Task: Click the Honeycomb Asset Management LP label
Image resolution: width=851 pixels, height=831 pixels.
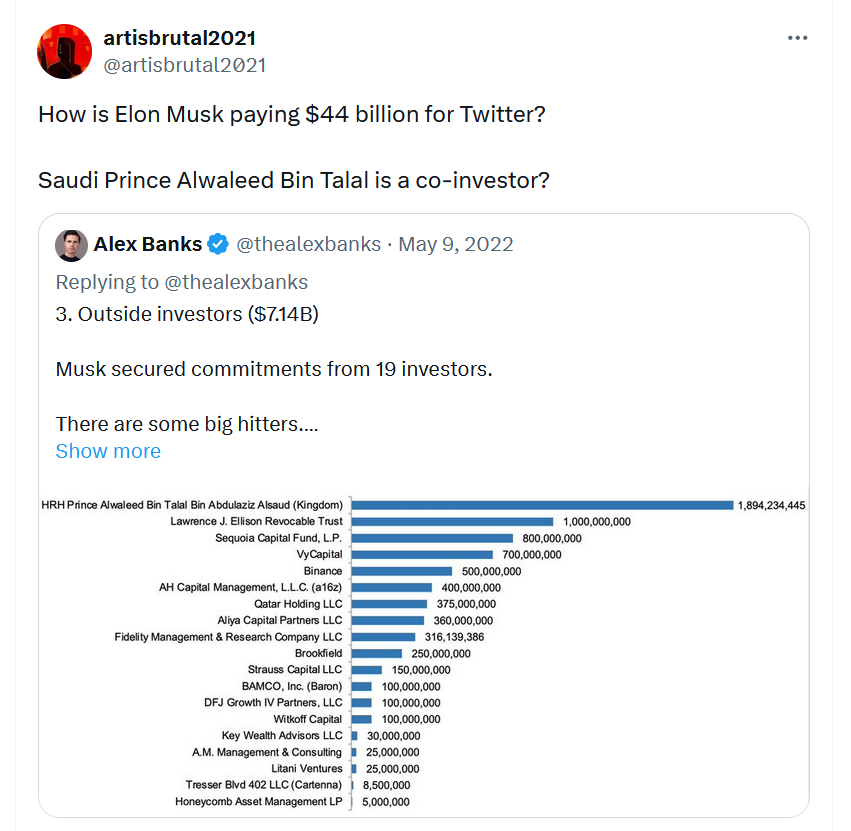Action: tap(259, 802)
